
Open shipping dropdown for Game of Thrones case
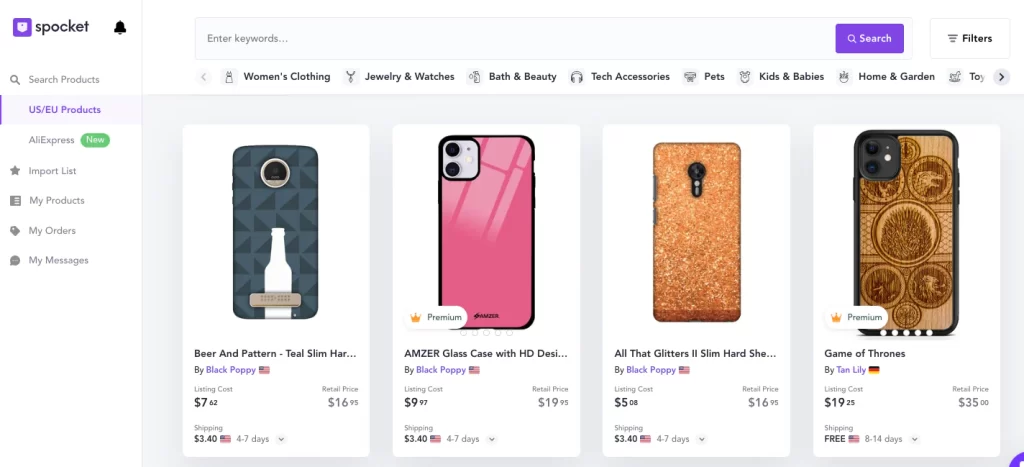click(915, 439)
